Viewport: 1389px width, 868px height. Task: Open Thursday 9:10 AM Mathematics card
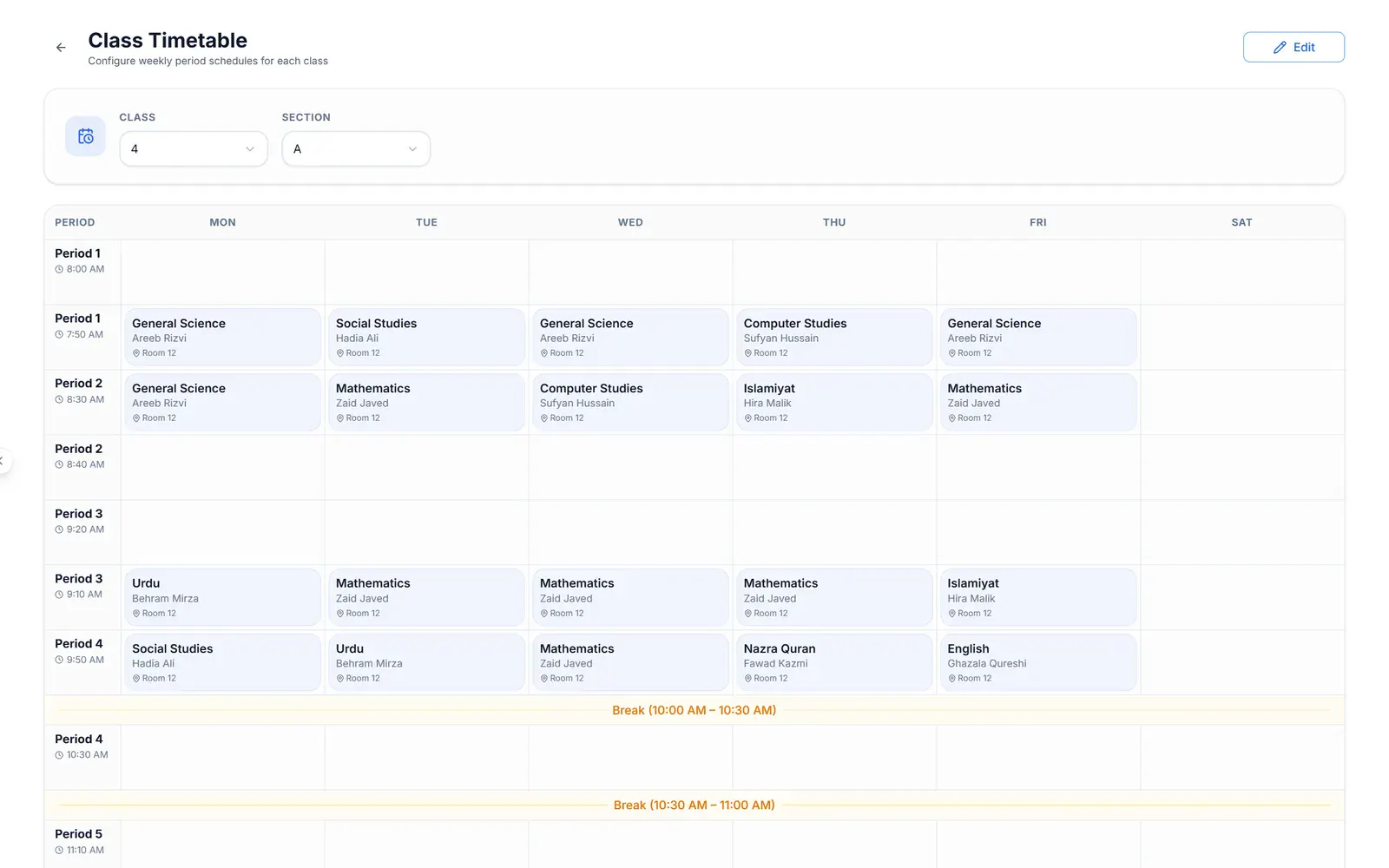tap(834, 598)
